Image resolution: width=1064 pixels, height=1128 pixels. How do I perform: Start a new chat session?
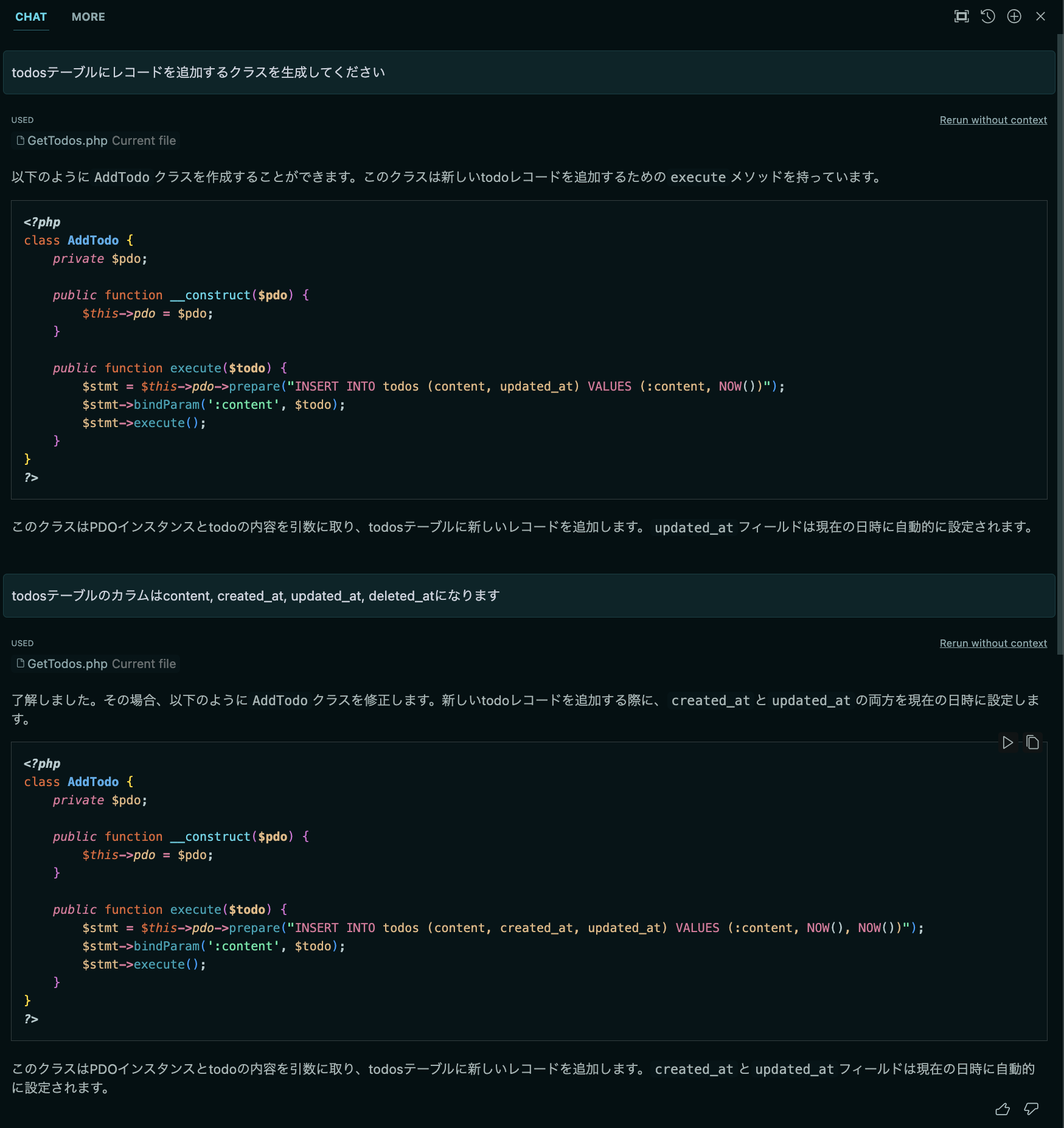click(x=1014, y=16)
